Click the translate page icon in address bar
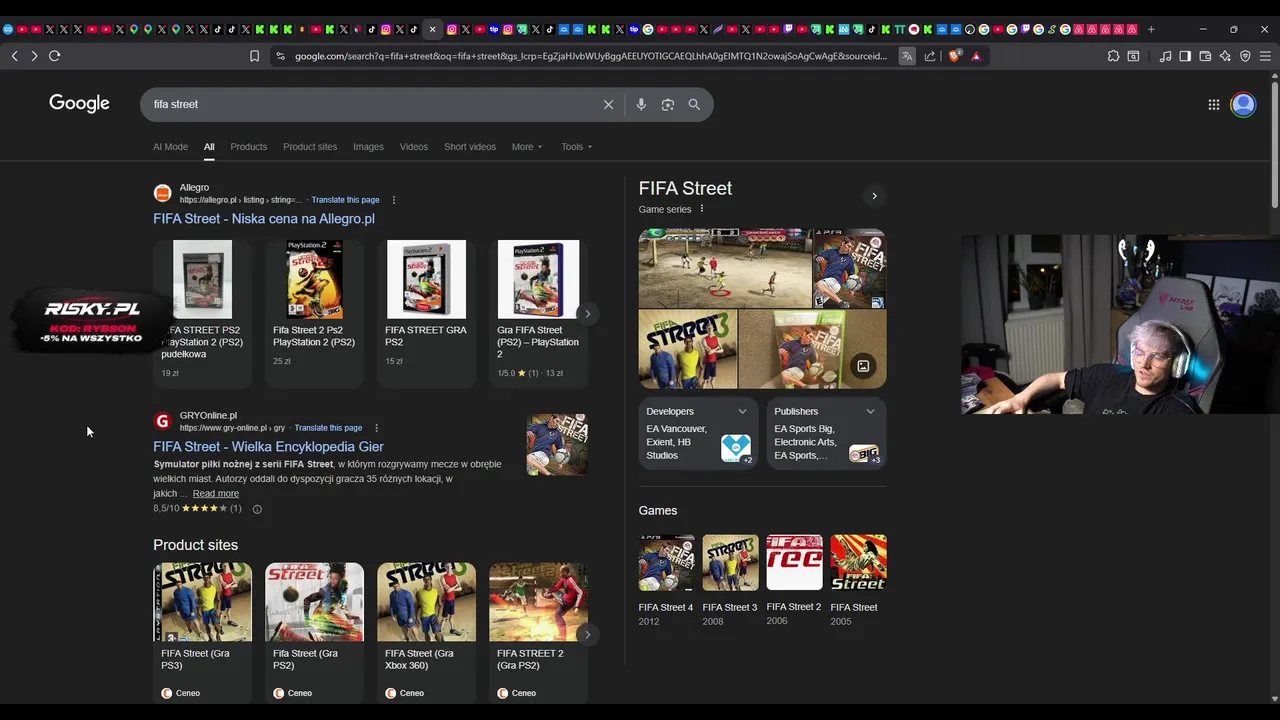 [907, 56]
